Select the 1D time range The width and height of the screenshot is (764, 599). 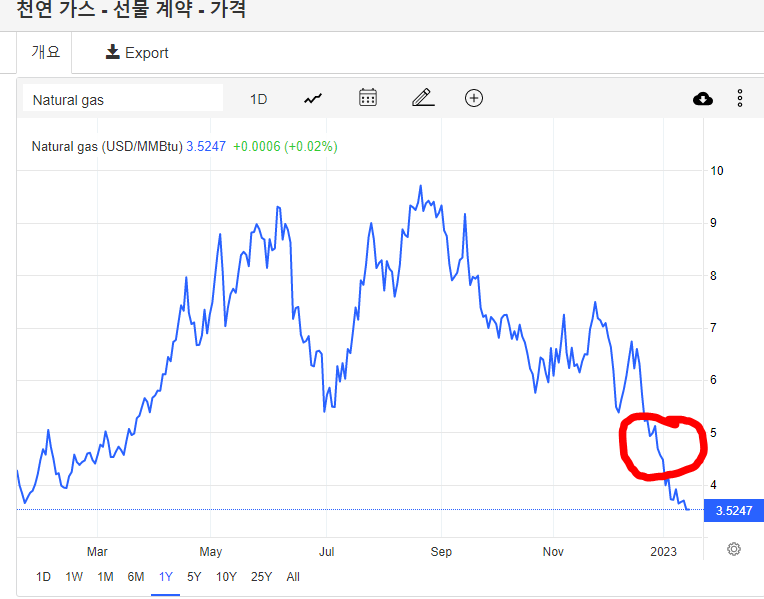point(43,577)
